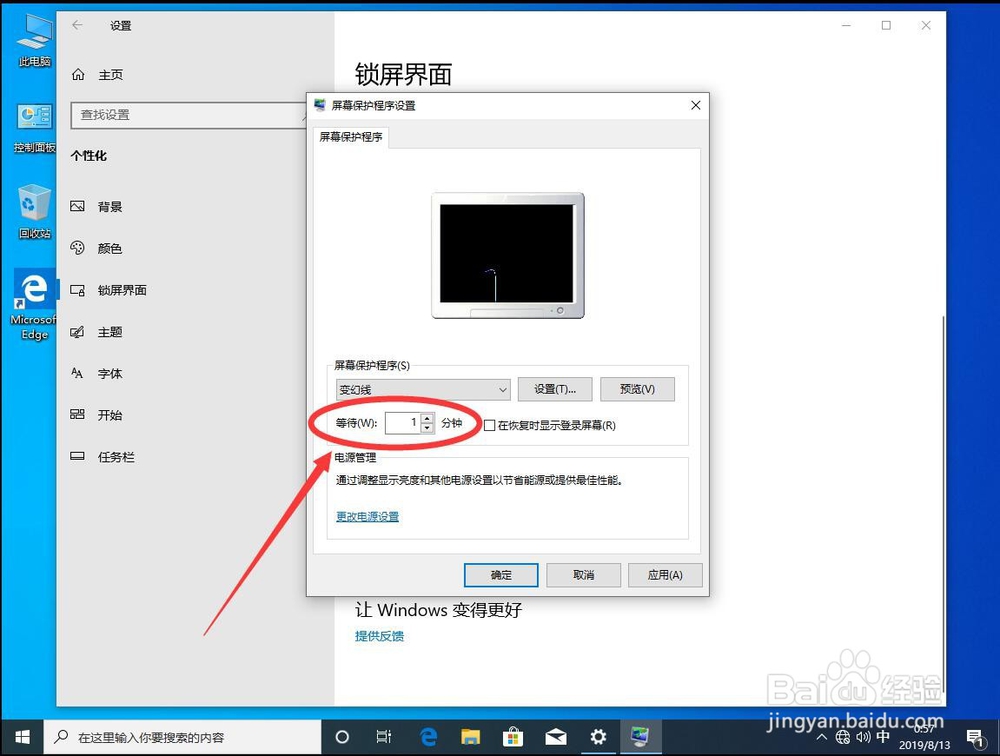Open Task View on taskbar
The image size is (1000, 756).
pyautogui.click(x=384, y=737)
